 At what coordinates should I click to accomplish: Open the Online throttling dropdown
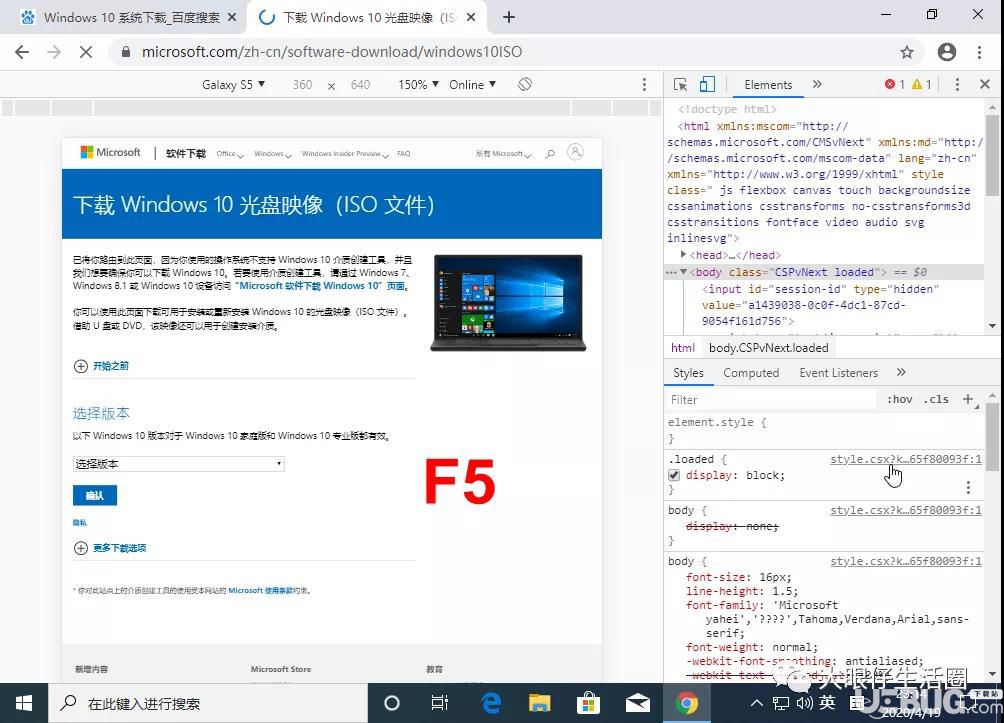pyautogui.click(x=473, y=85)
